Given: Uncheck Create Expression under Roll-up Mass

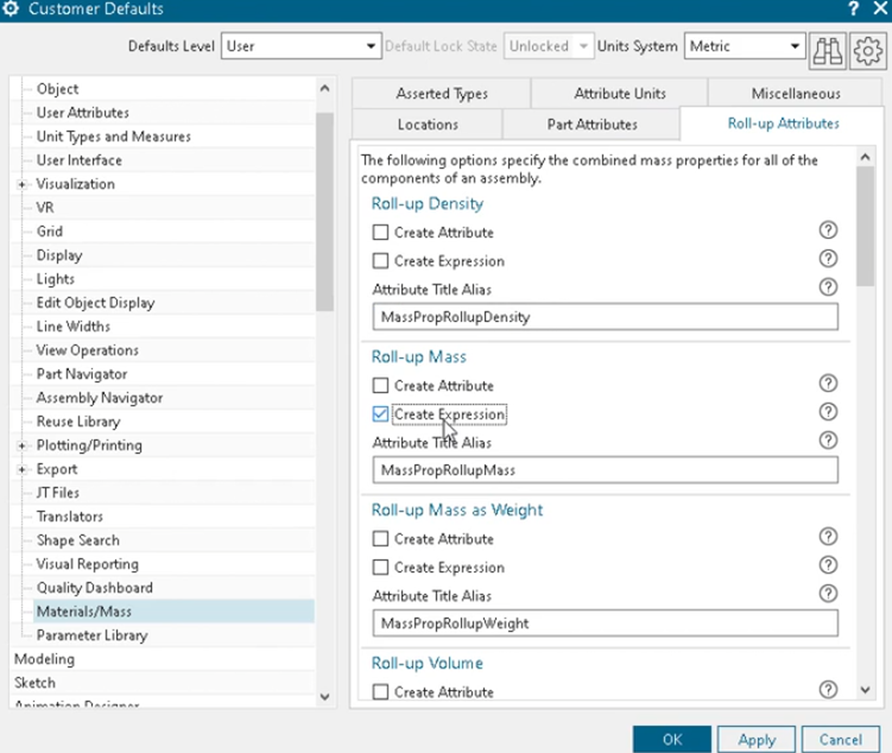Looking at the screenshot, I should [x=380, y=414].
